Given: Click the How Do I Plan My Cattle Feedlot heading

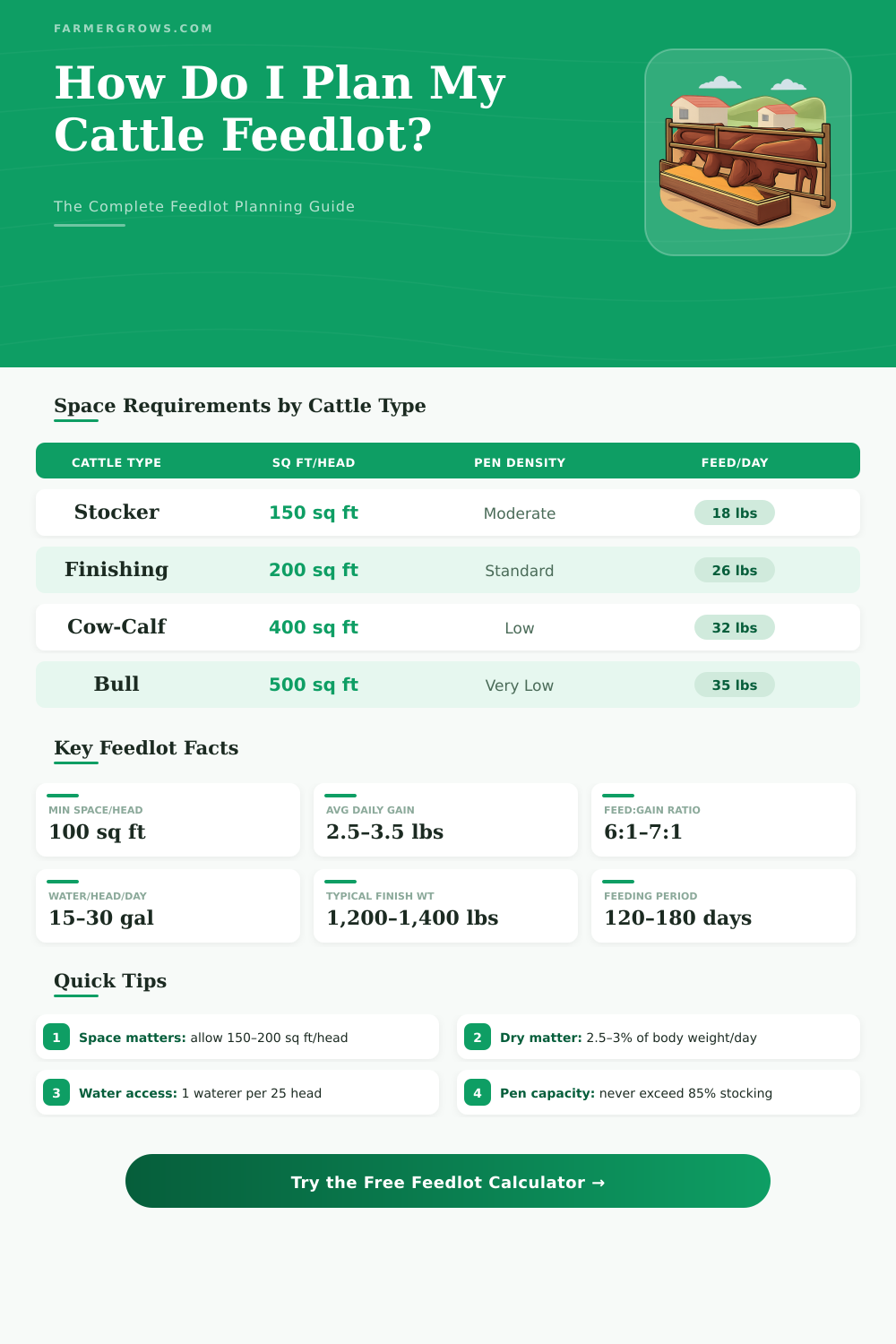Looking at the screenshot, I should (x=279, y=109).
